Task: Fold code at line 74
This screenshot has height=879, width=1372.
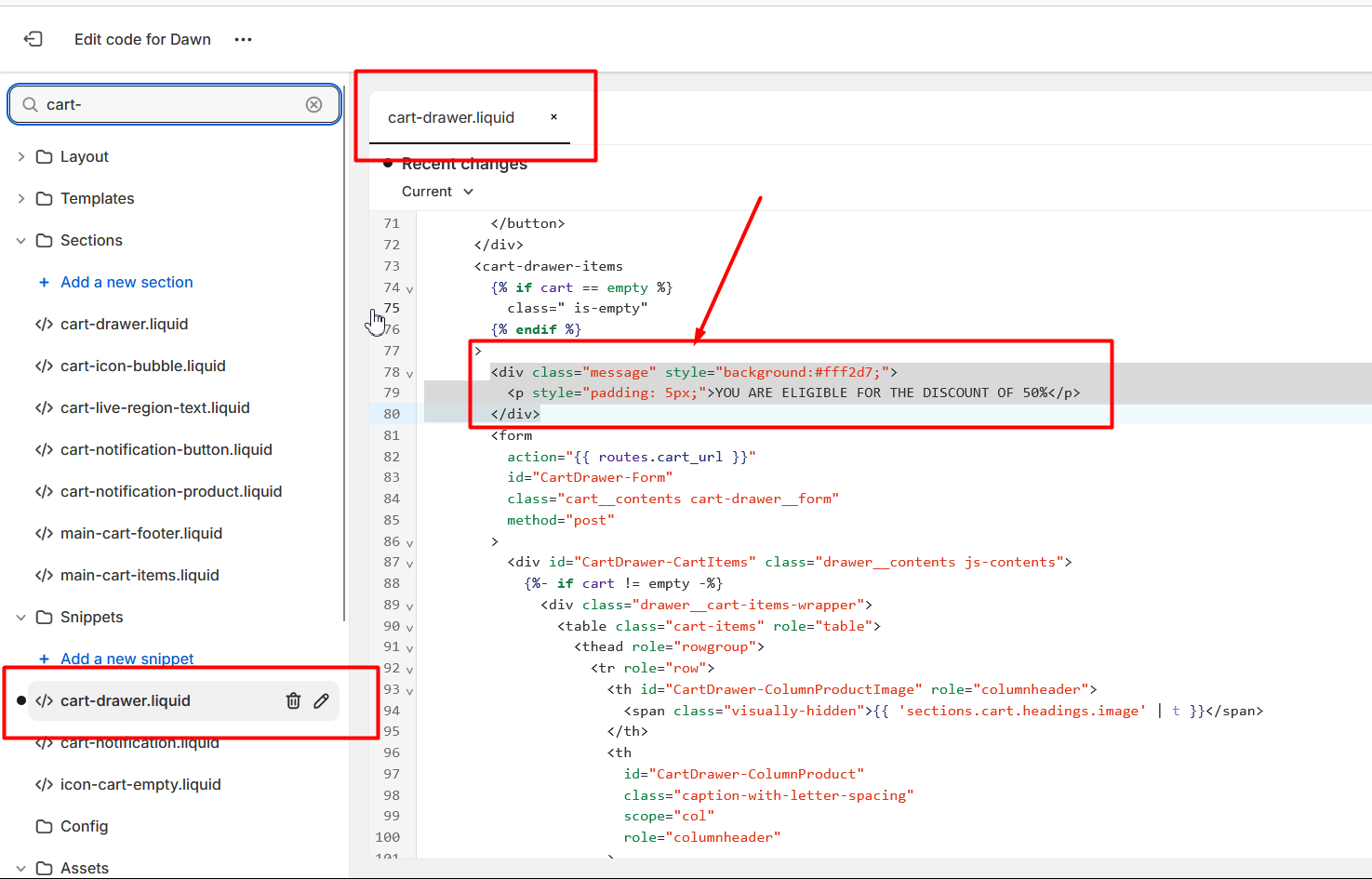Action: coord(409,289)
